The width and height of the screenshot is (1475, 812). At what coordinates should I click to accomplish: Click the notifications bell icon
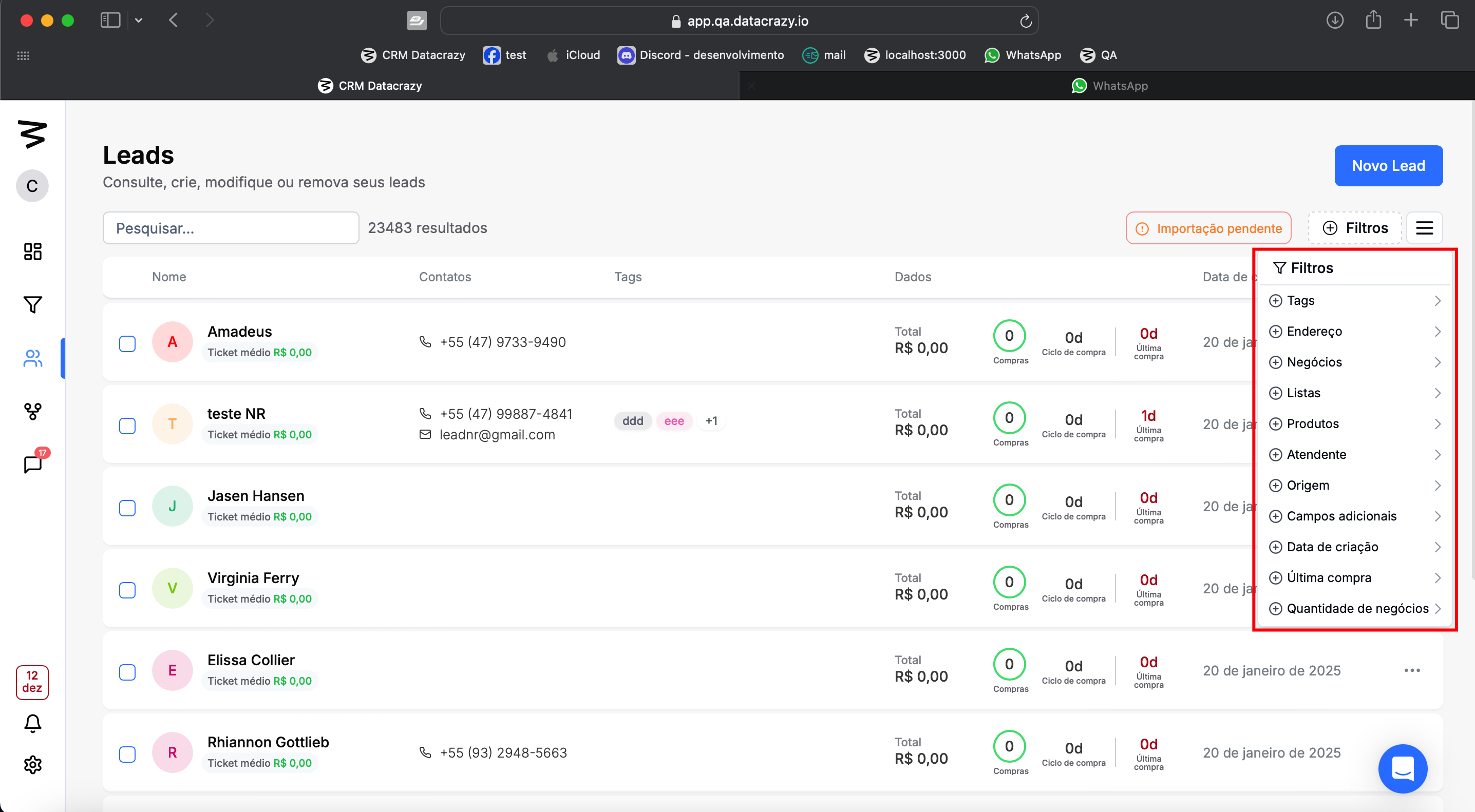tap(33, 723)
